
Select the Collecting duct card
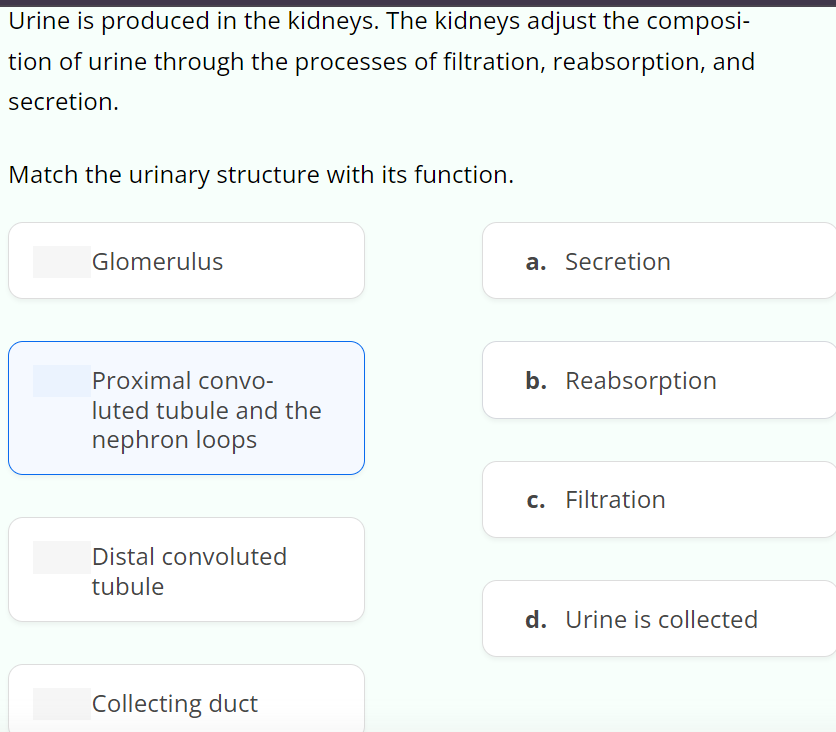coord(186,700)
